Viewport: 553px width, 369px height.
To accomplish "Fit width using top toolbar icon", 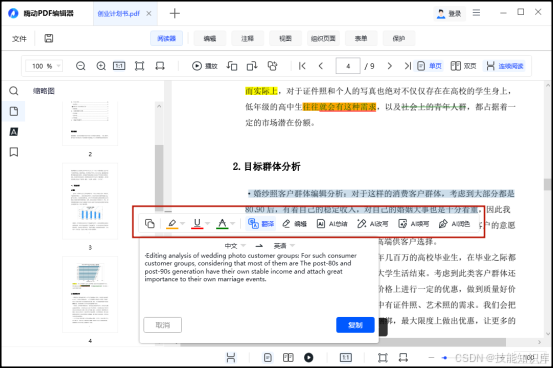I will (x=160, y=66).
